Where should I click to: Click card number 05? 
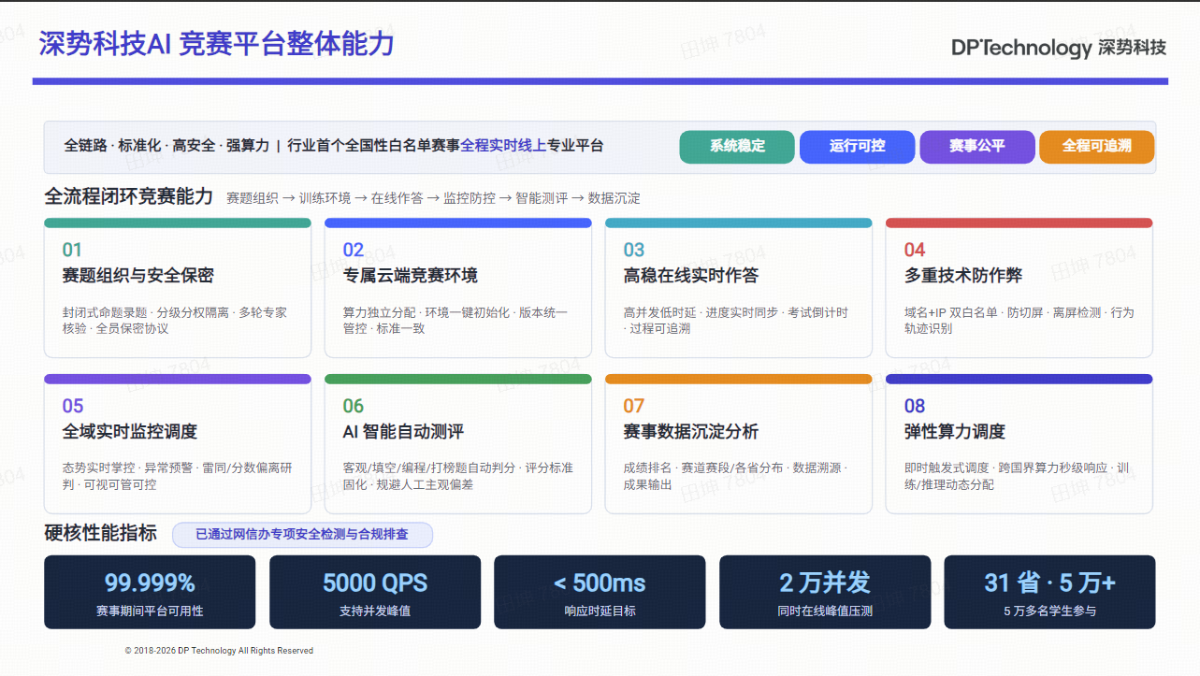point(73,406)
